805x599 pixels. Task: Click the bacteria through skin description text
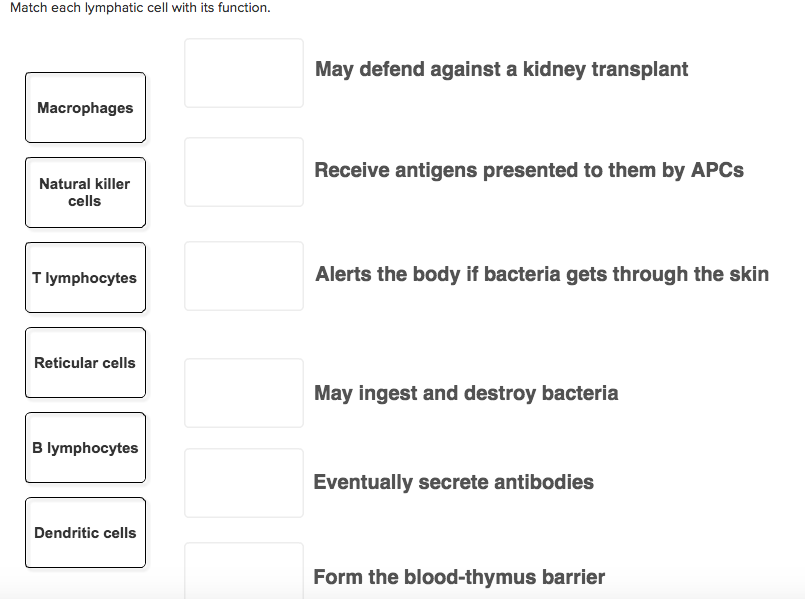pos(542,273)
